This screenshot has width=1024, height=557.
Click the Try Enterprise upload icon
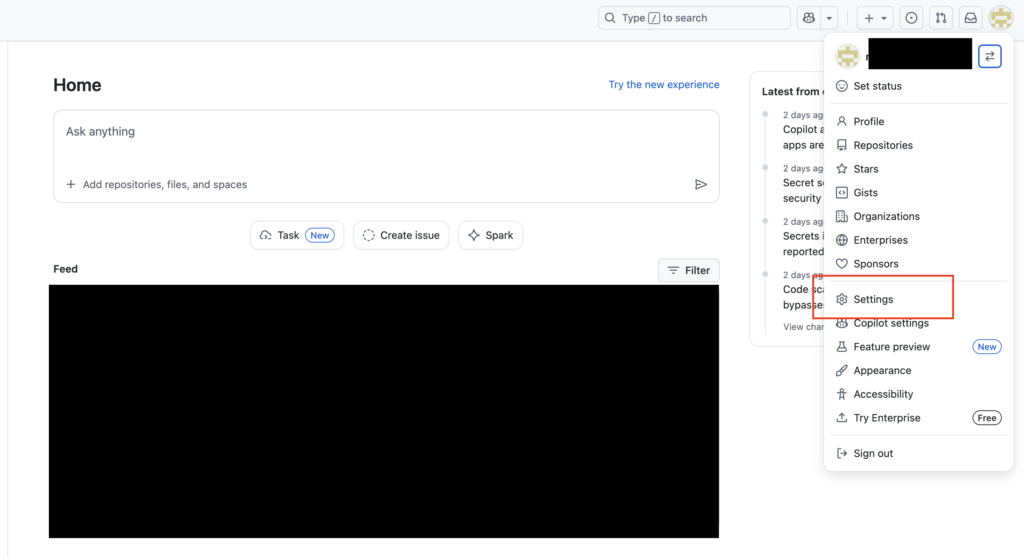pyautogui.click(x=842, y=418)
